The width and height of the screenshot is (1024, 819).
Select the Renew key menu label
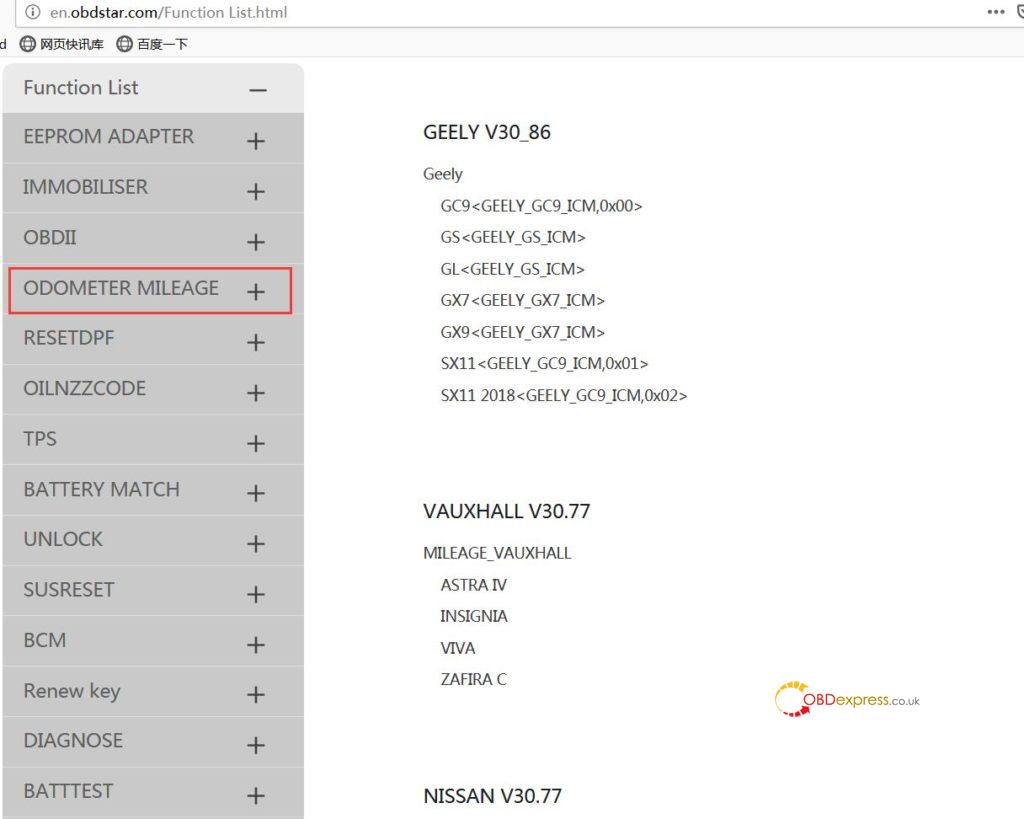[72, 691]
